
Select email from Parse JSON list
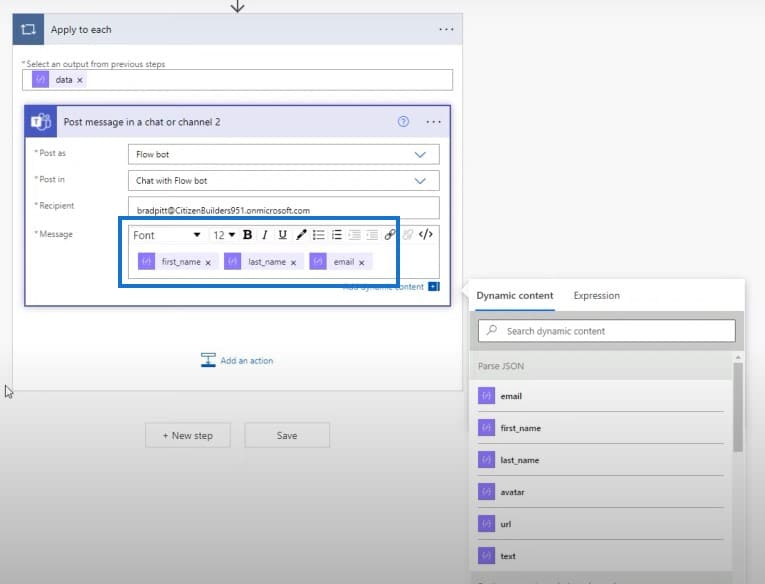[601, 396]
